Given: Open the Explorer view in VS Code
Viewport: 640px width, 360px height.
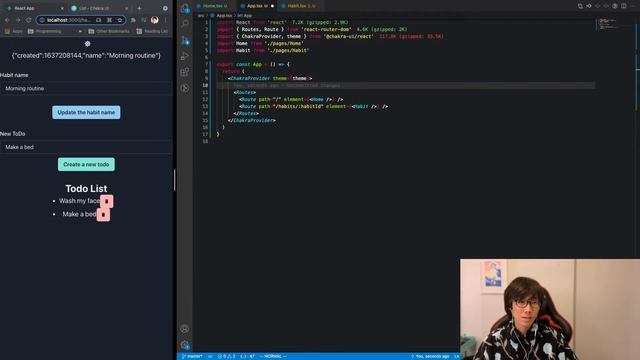Looking at the screenshot, I should click(185, 8).
